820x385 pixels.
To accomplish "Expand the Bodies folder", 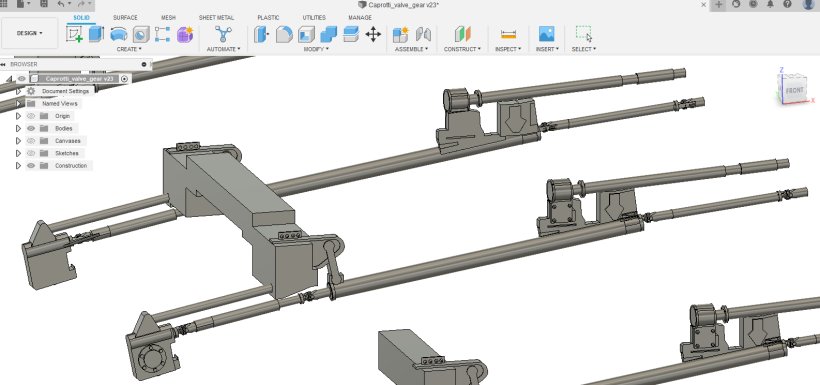I will (18, 129).
